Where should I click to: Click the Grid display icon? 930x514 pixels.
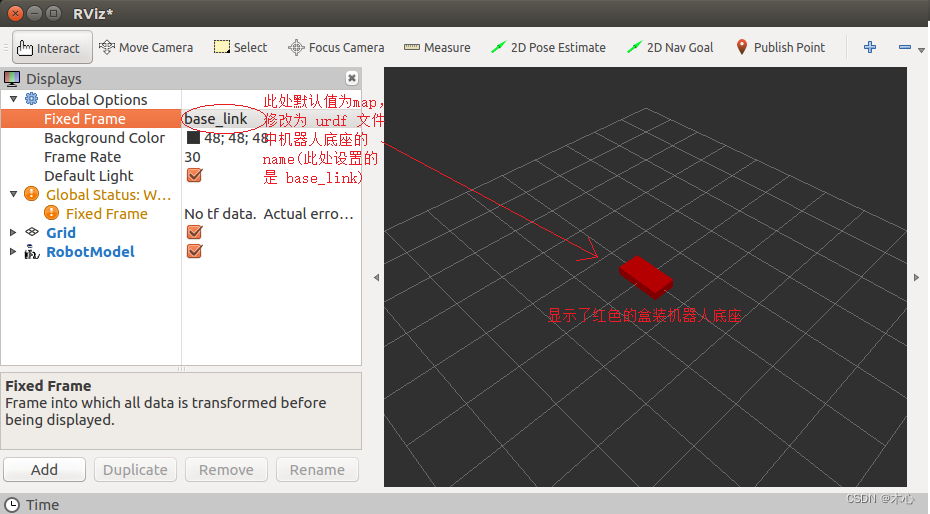32,232
